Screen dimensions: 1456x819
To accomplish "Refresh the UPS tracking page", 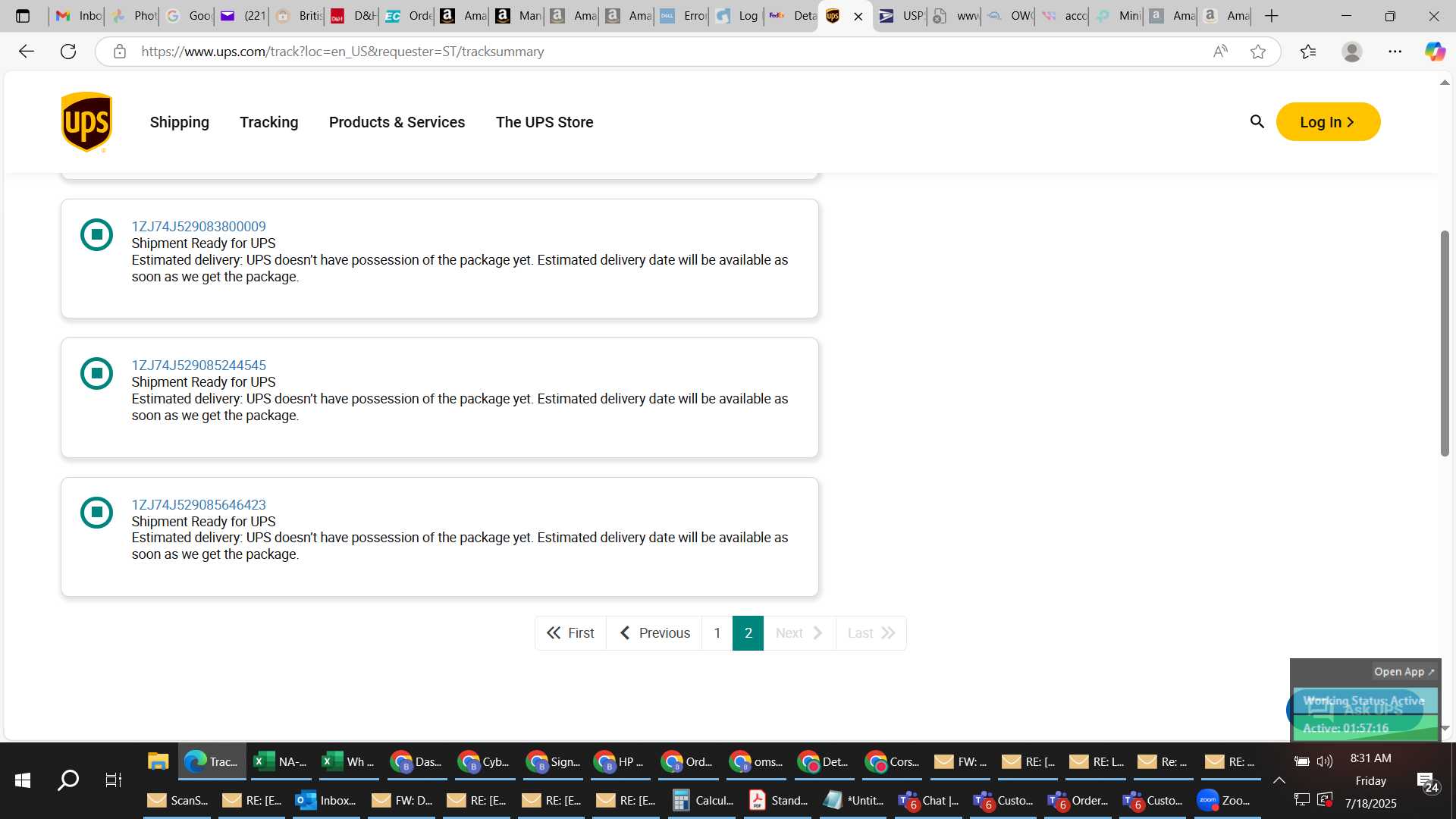I will coord(68,52).
